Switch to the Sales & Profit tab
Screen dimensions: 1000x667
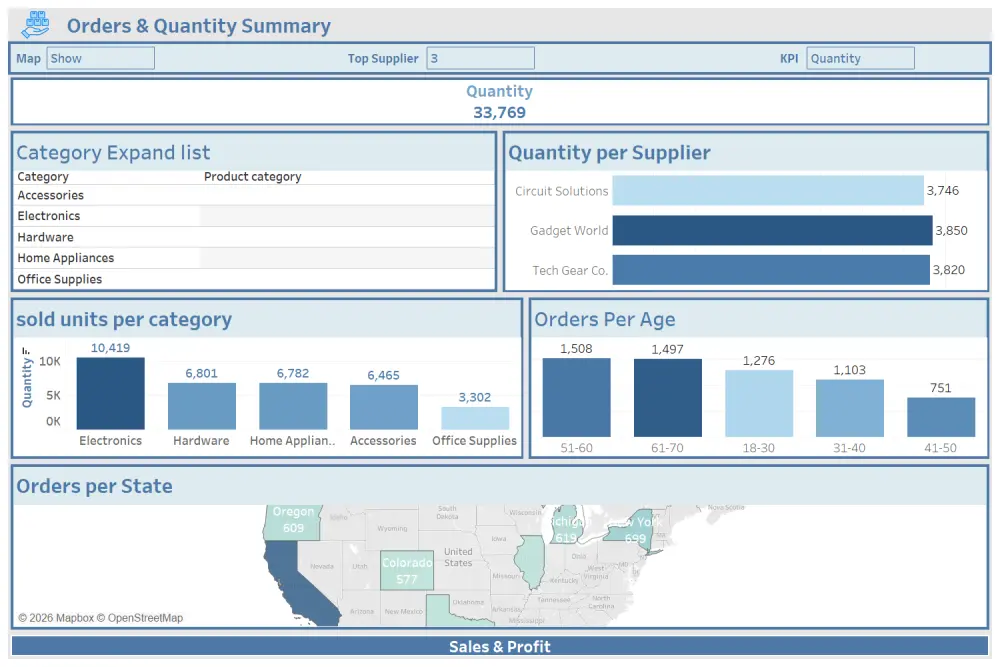(500, 646)
